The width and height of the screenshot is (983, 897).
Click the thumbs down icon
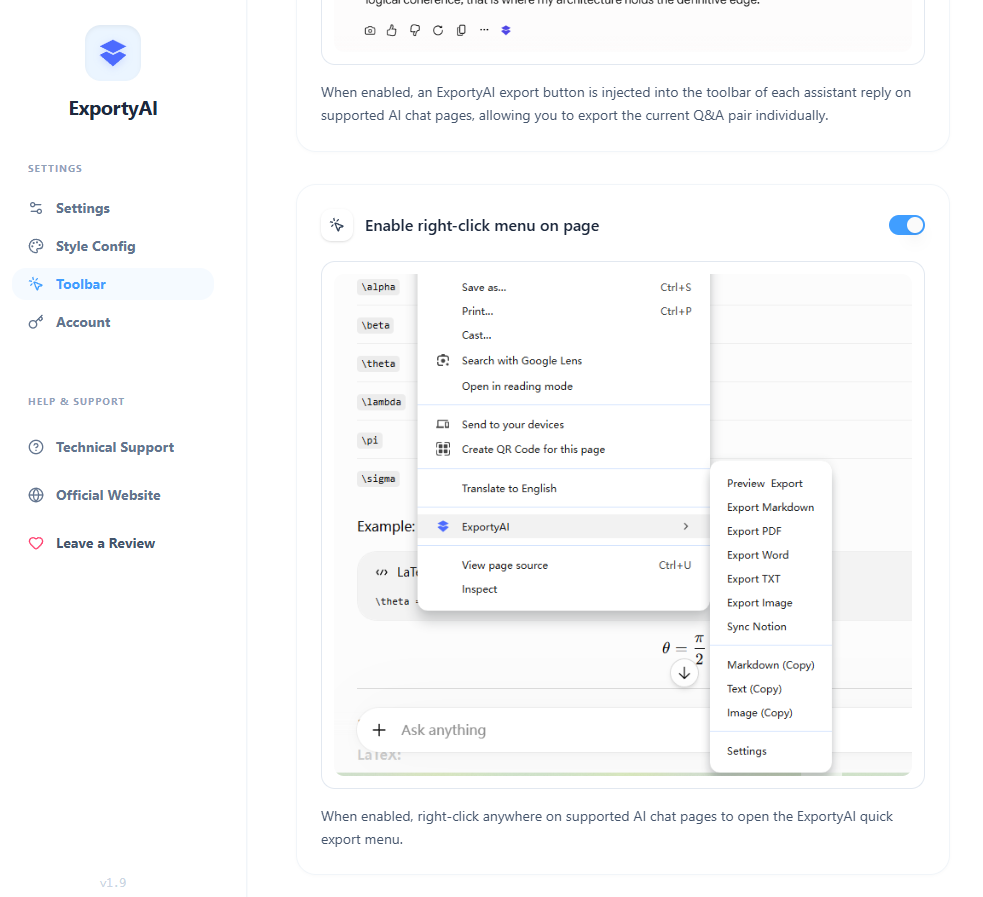(415, 30)
